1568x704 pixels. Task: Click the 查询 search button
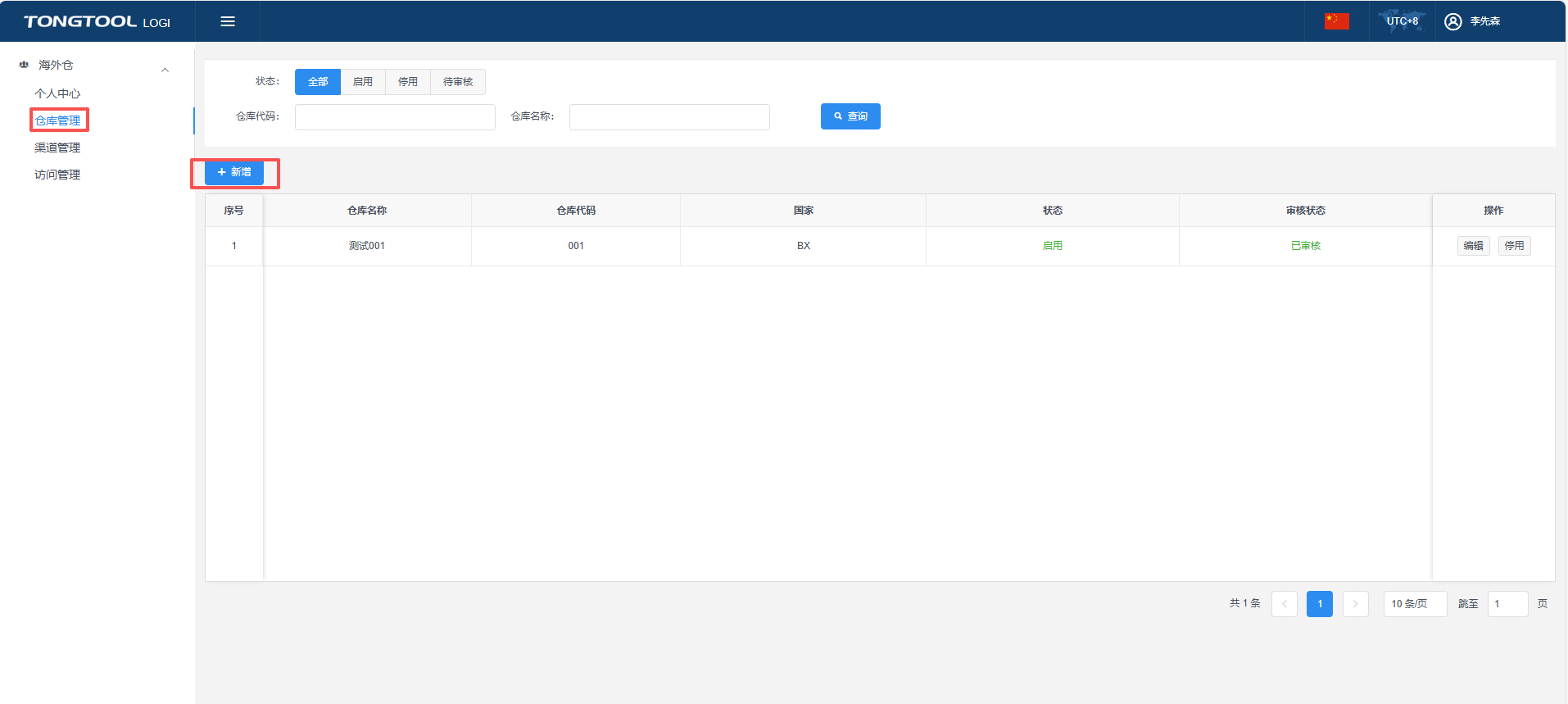(850, 116)
